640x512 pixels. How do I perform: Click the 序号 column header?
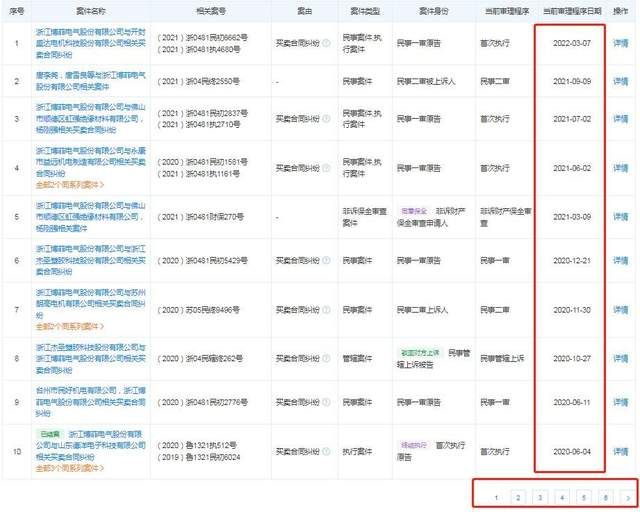pyautogui.click(x=16, y=11)
